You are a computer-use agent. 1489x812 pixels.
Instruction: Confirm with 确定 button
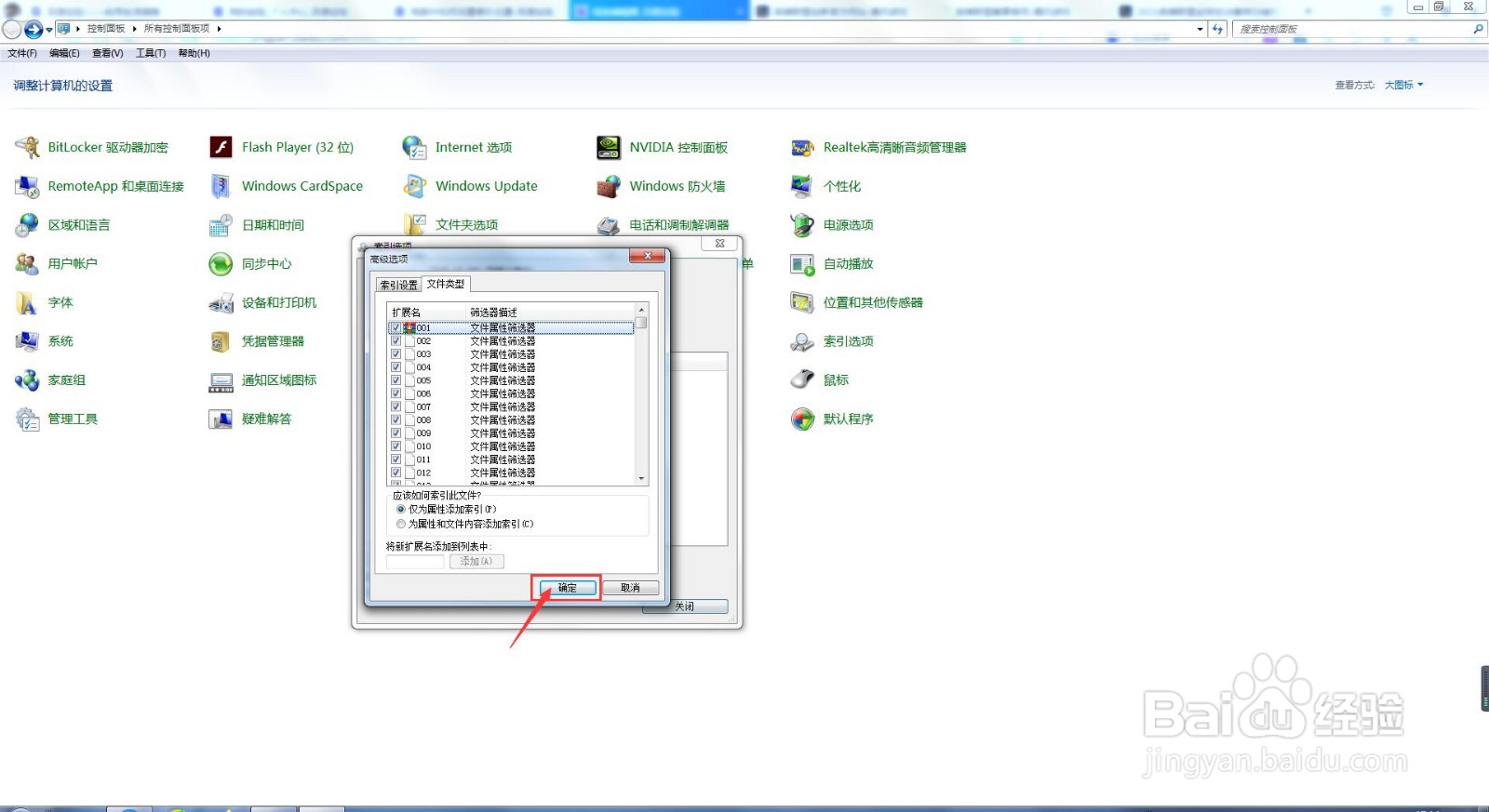click(567, 588)
